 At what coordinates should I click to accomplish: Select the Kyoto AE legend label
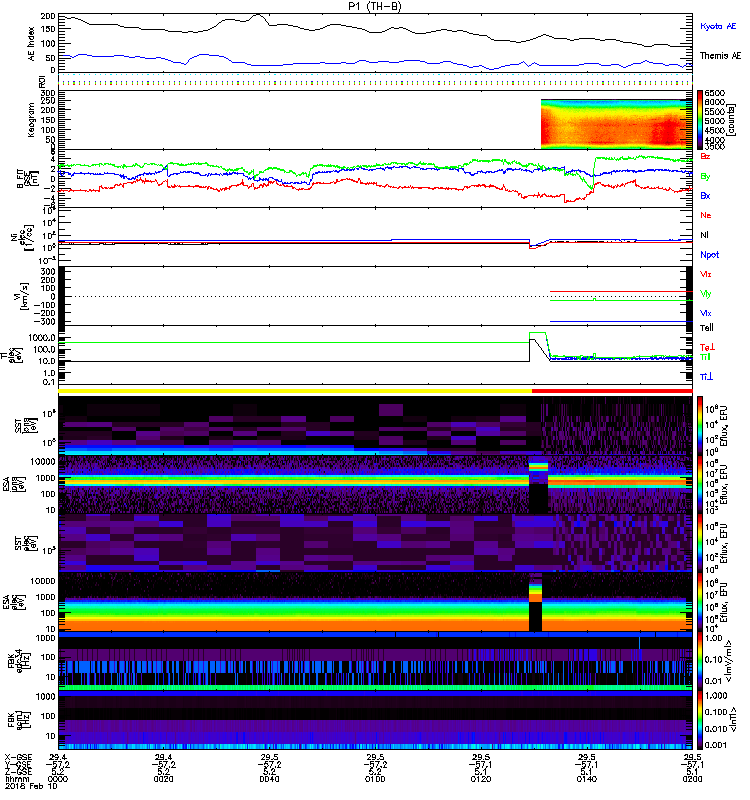[718, 26]
